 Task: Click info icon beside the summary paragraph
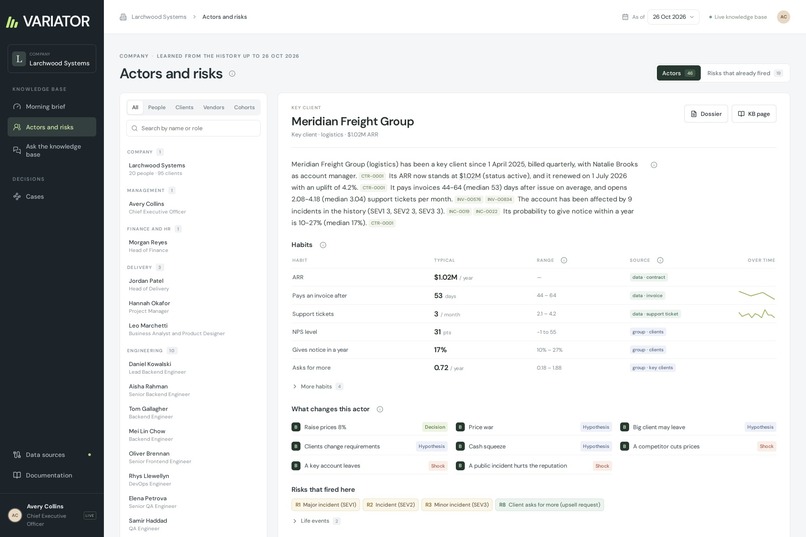[x=654, y=165]
